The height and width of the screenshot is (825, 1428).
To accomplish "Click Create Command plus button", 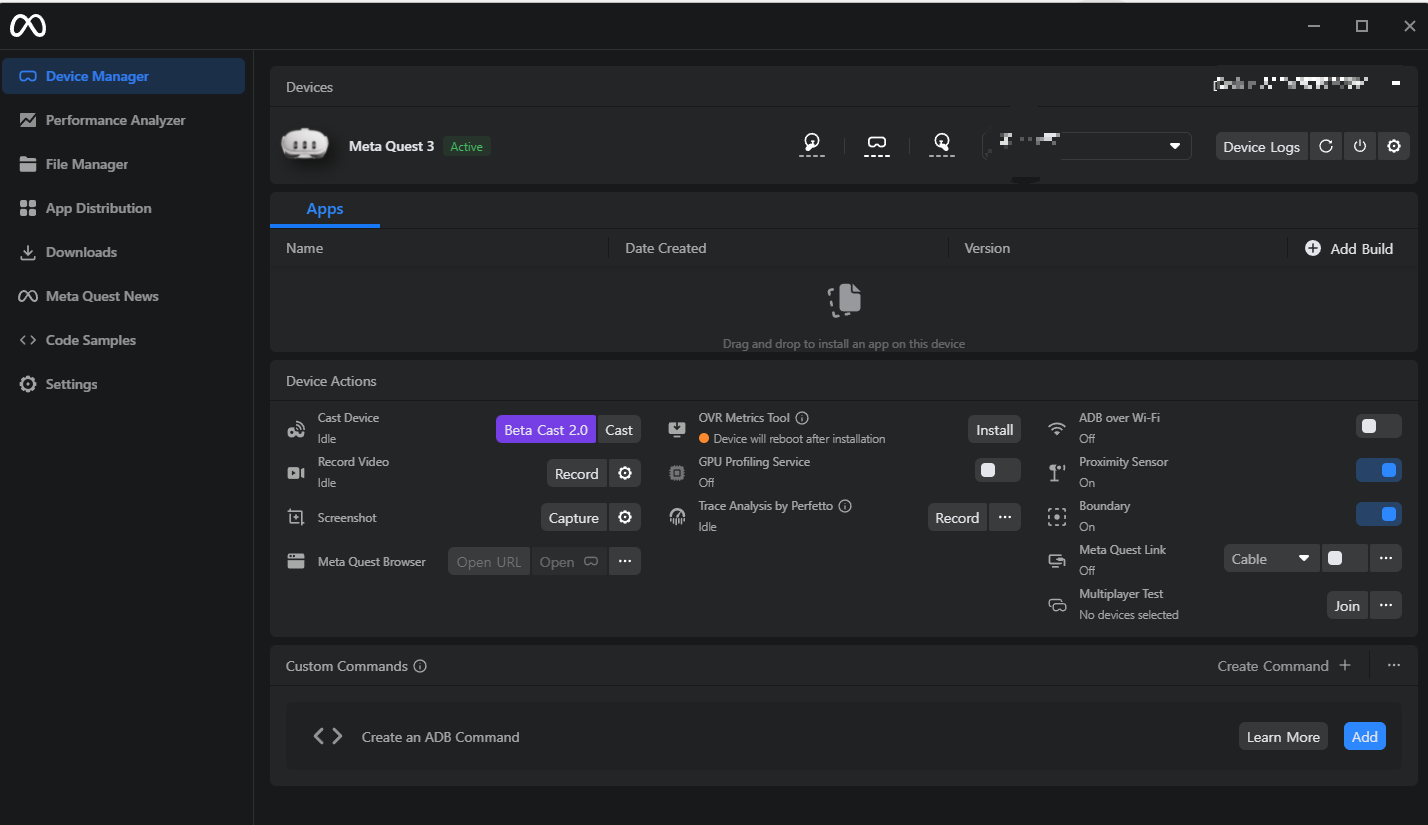I will pyautogui.click(x=1284, y=666).
